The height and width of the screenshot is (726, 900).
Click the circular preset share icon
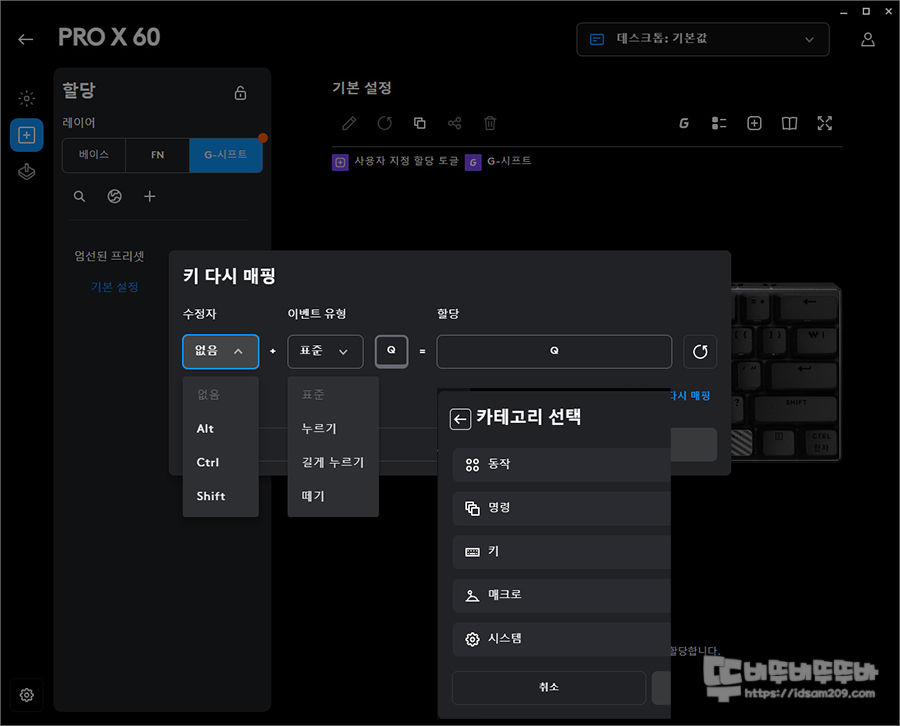click(x=115, y=196)
